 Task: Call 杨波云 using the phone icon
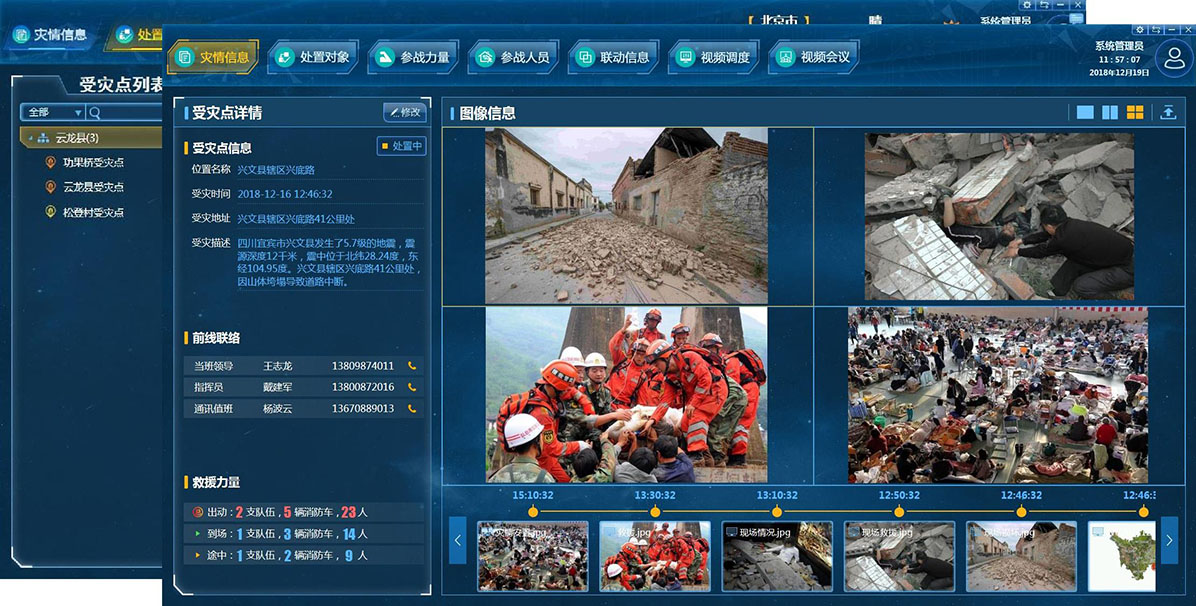click(x=412, y=409)
